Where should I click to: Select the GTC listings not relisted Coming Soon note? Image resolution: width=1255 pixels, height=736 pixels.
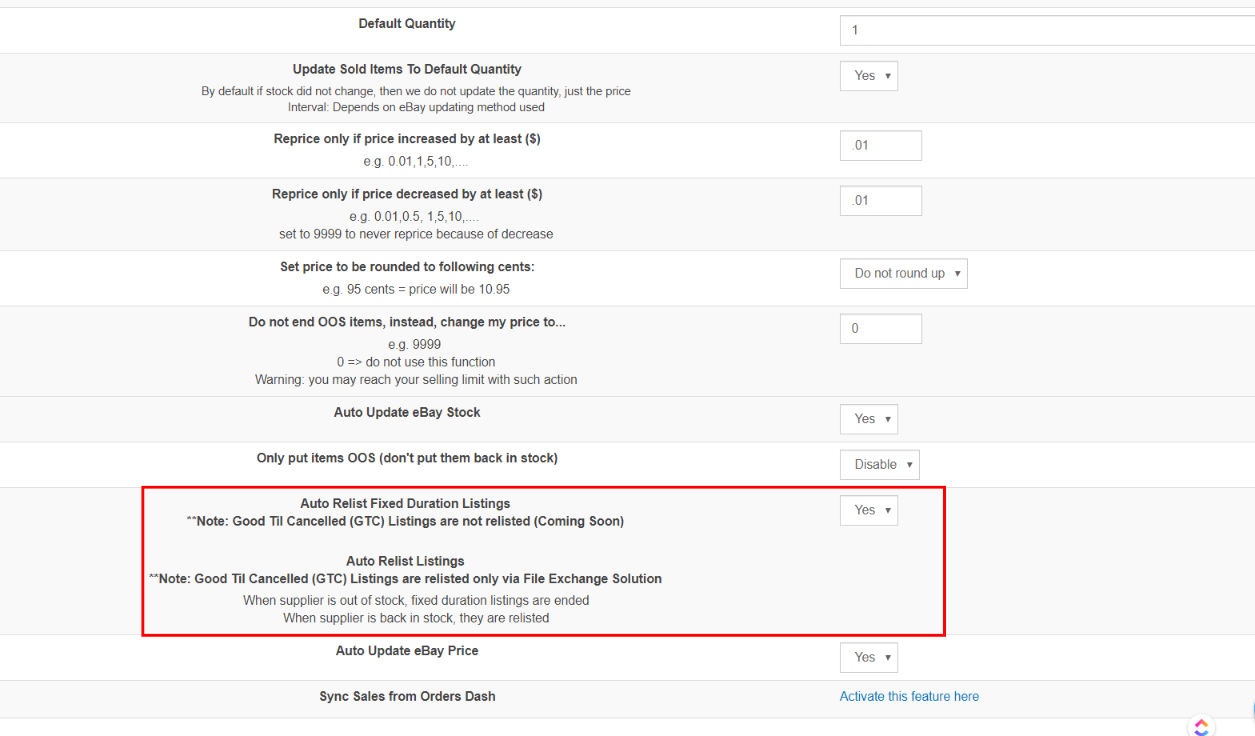(405, 521)
